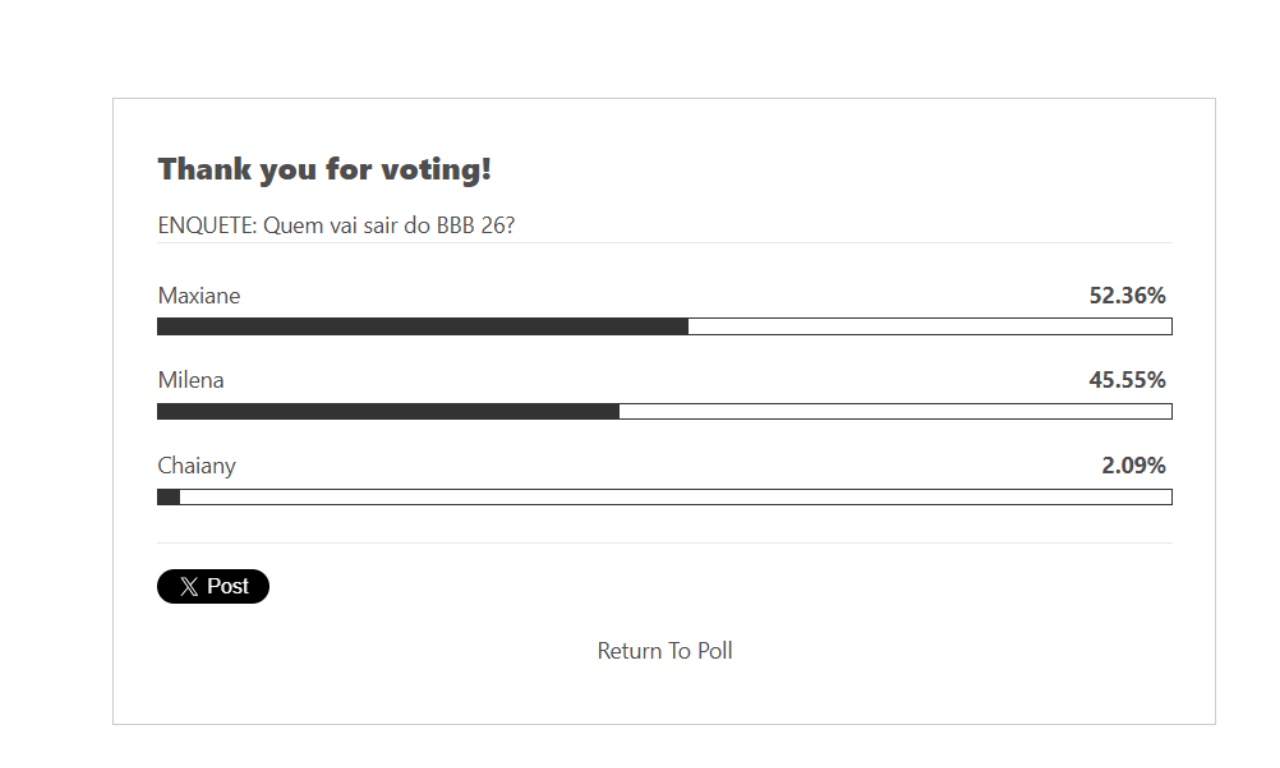The width and height of the screenshot is (1280, 768).
Task: Click the empty part of Maxiane's bar
Action: tap(930, 327)
